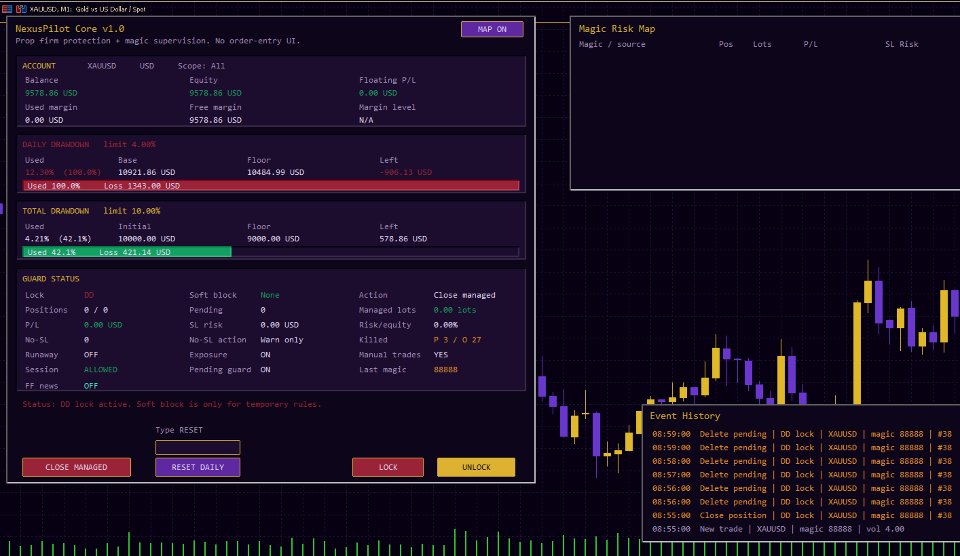Click the GUARD STATUS section heading

coord(51,279)
